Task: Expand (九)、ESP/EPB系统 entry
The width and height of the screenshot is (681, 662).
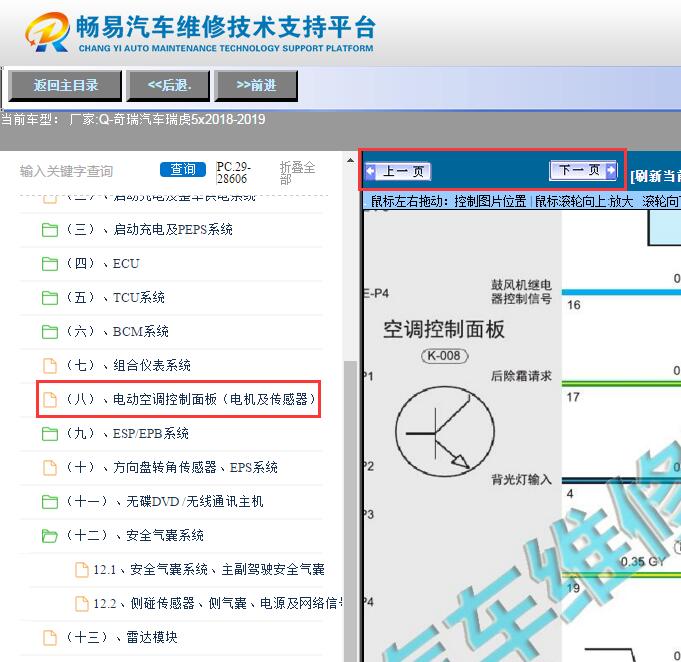Action: [127, 434]
